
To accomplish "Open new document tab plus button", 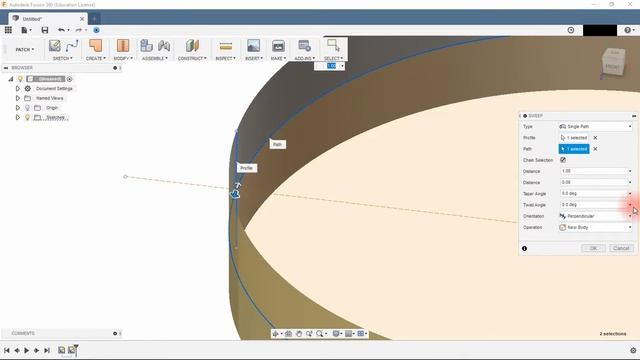I will (94, 19).
